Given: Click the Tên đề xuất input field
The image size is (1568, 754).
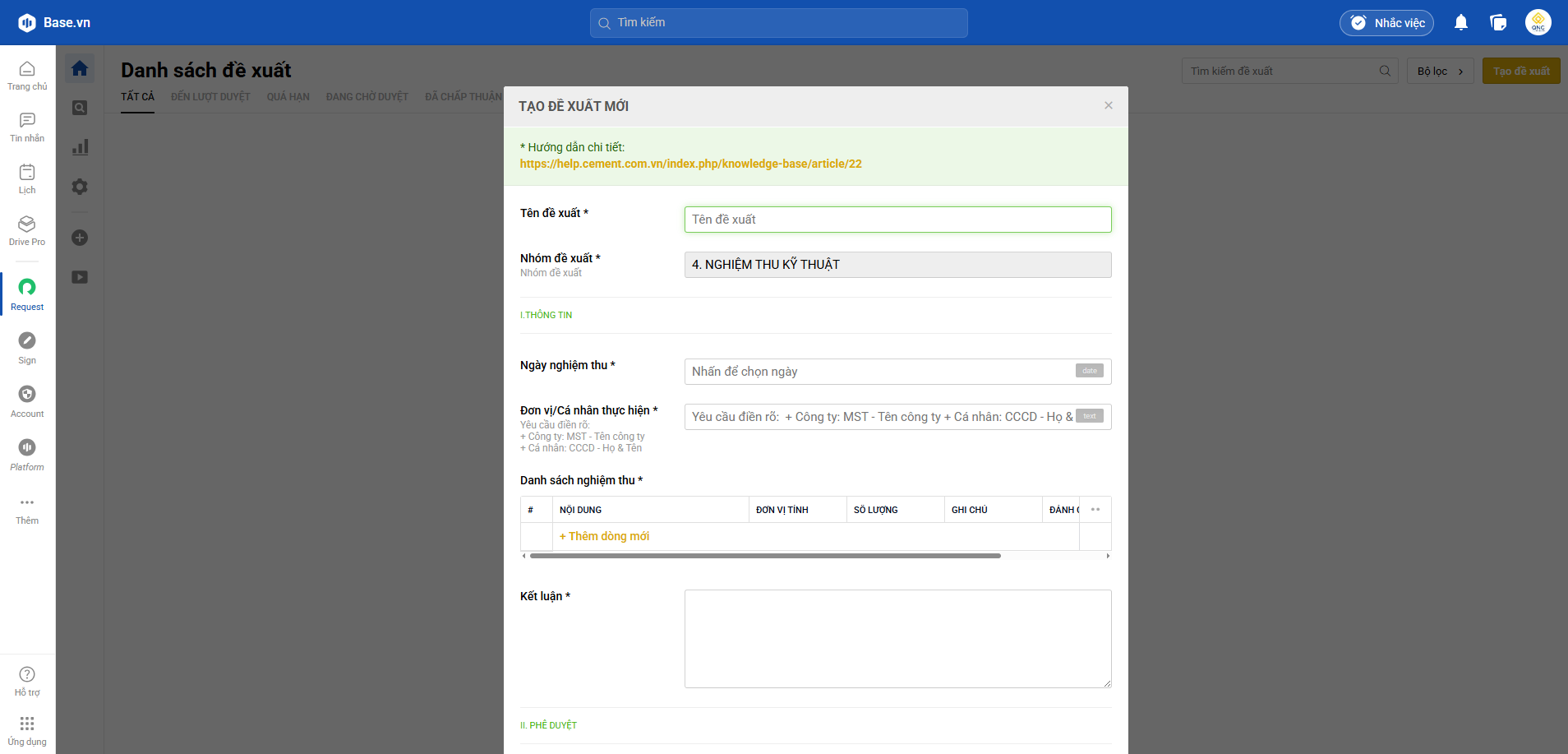Looking at the screenshot, I should (x=897, y=220).
